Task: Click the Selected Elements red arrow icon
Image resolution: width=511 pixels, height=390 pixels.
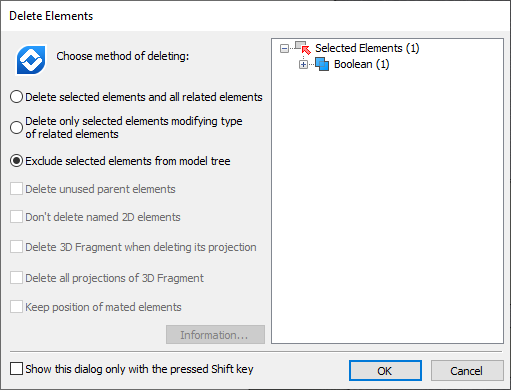Action: (x=303, y=48)
